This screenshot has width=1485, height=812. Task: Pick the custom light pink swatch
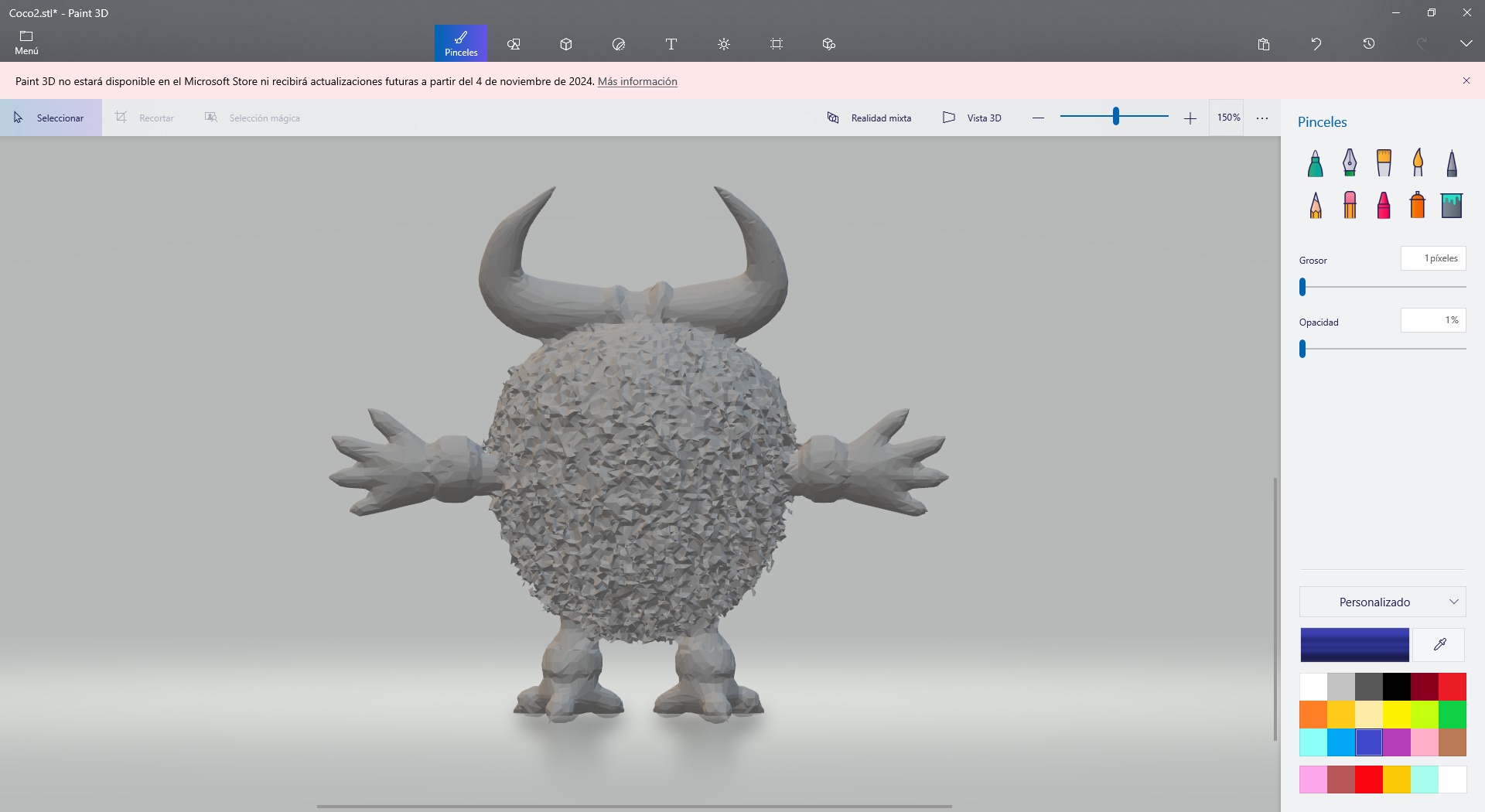tap(1313, 780)
